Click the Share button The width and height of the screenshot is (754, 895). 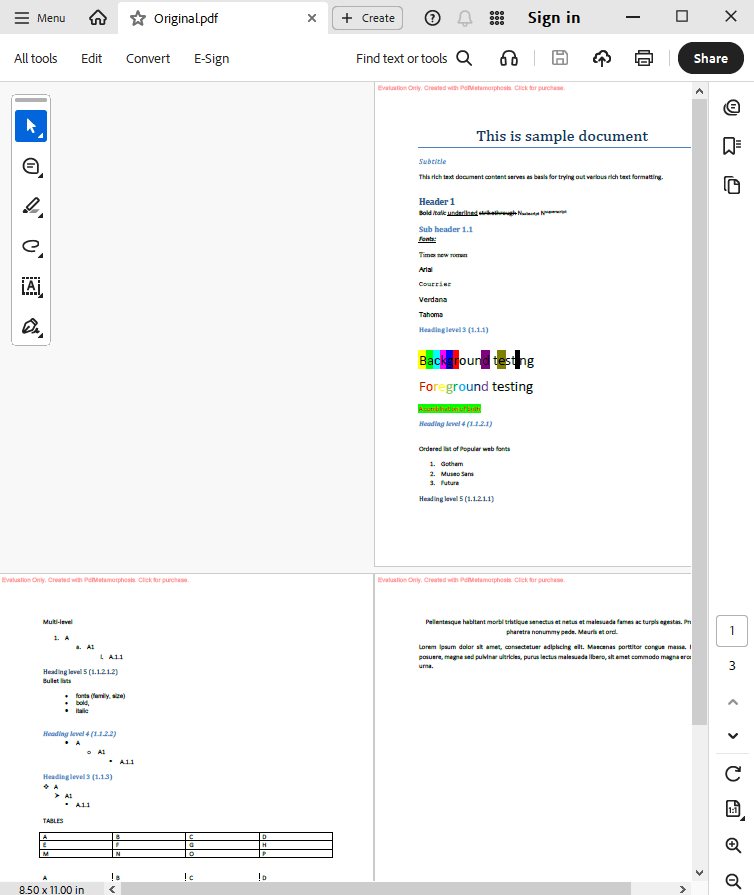tap(711, 58)
